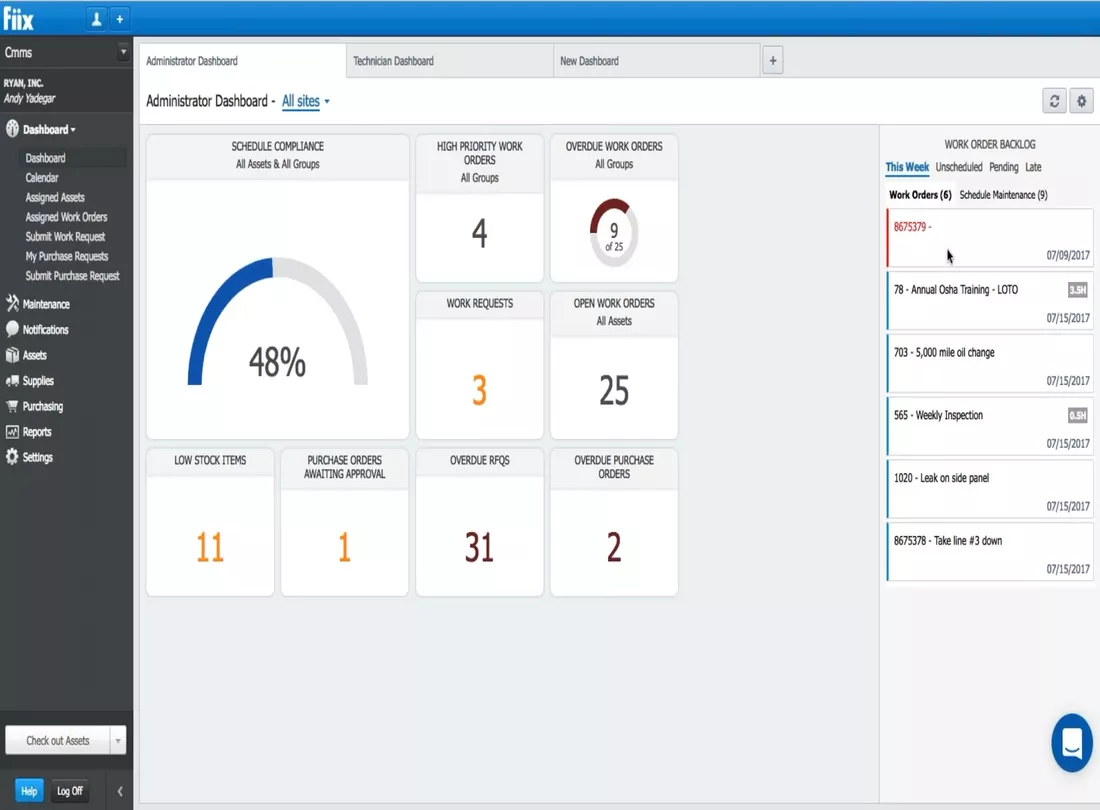Viewport: 1100px width, 810px height.
Task: Open the Cmms selector dropdown
Action: click(123, 52)
